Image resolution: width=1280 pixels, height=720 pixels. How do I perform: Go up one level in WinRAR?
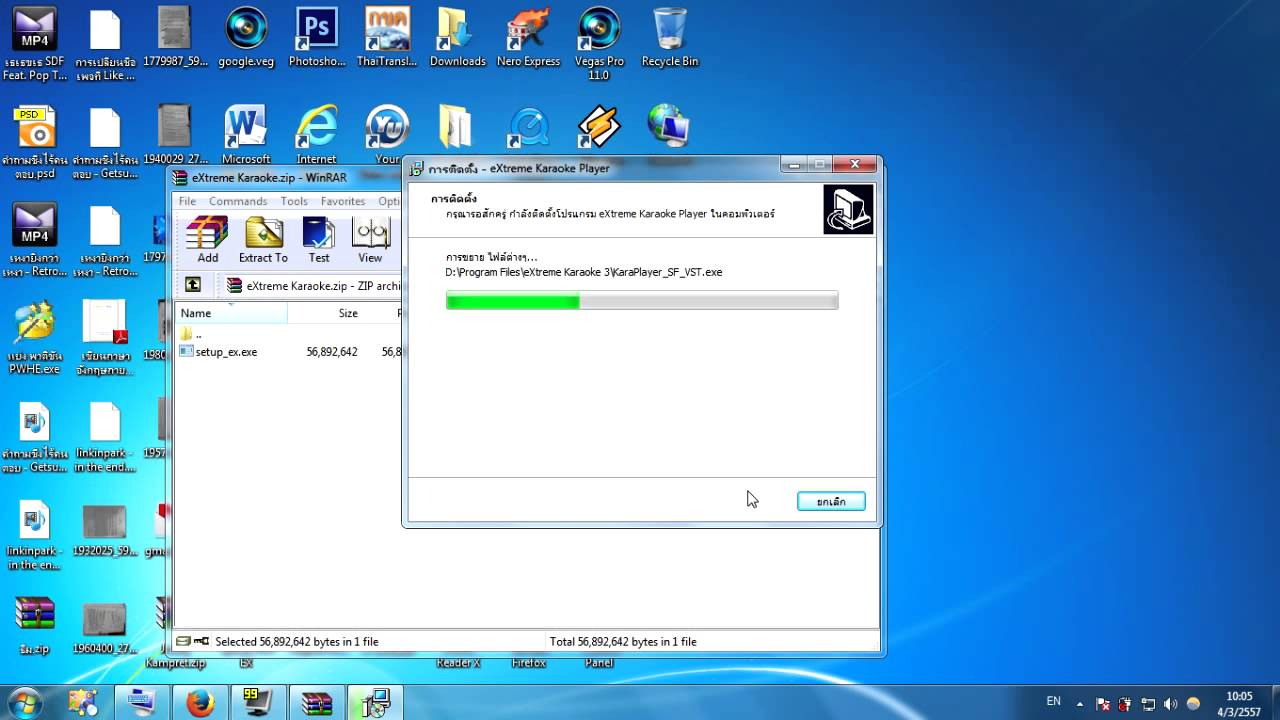(x=193, y=285)
